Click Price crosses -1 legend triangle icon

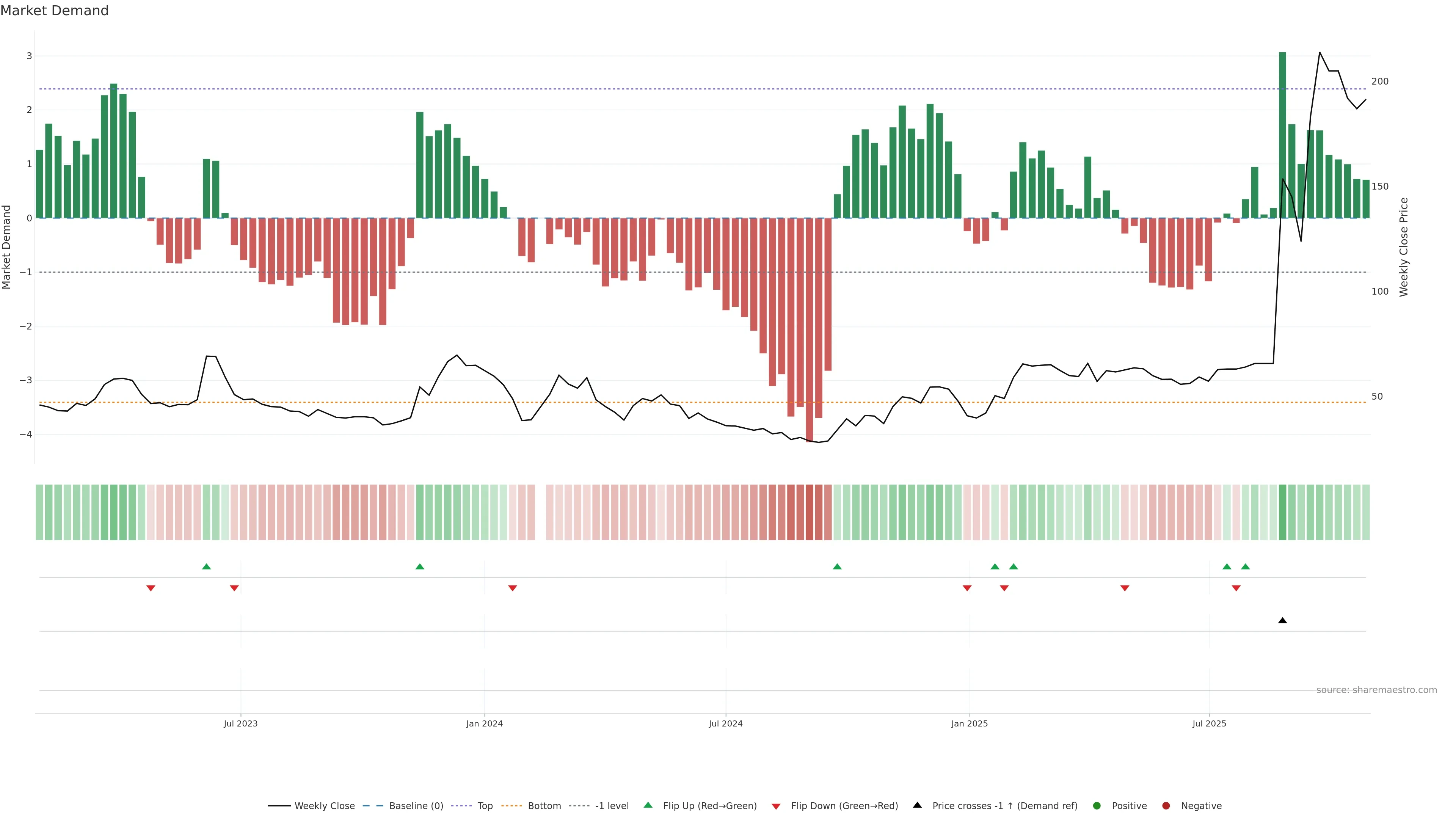tap(917, 805)
